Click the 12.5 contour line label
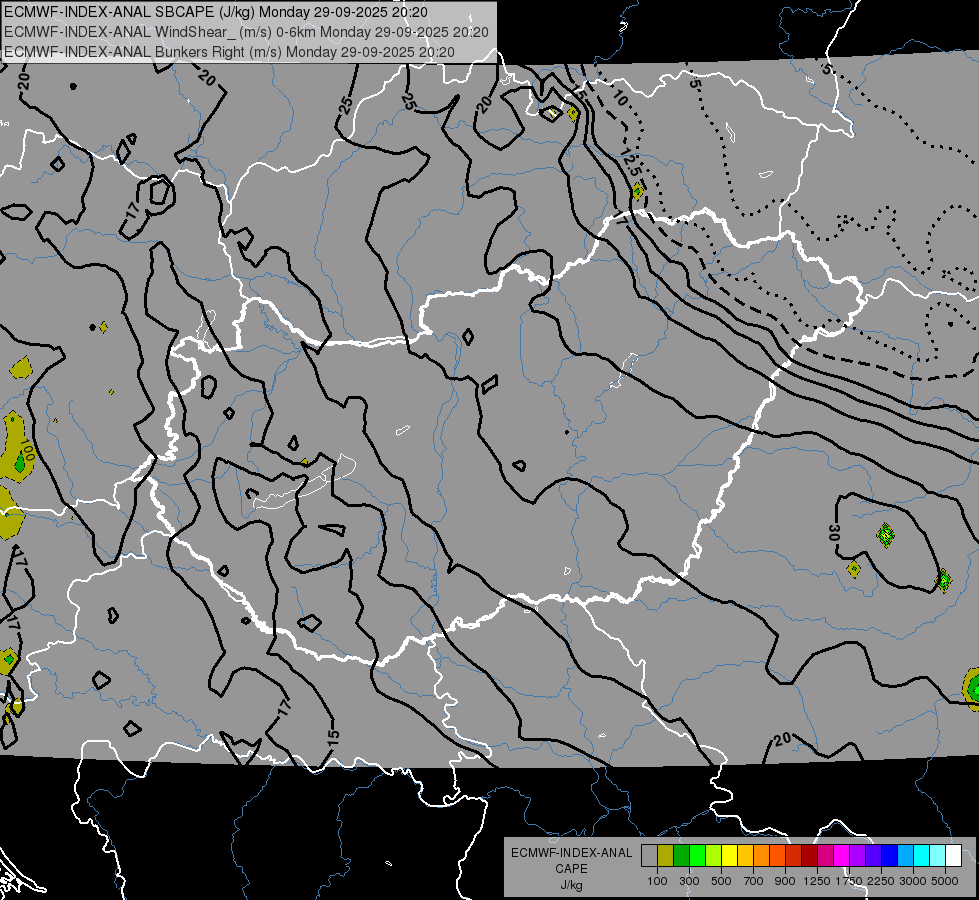979x900 pixels. [630, 163]
